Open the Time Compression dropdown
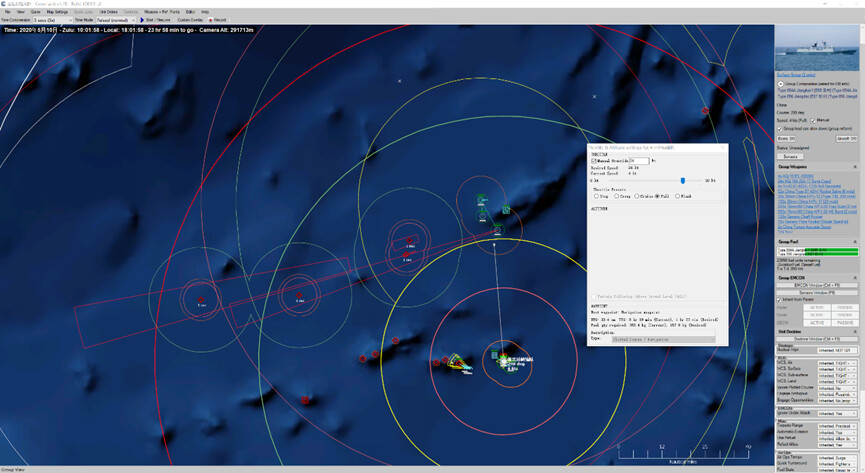 (x=52, y=20)
